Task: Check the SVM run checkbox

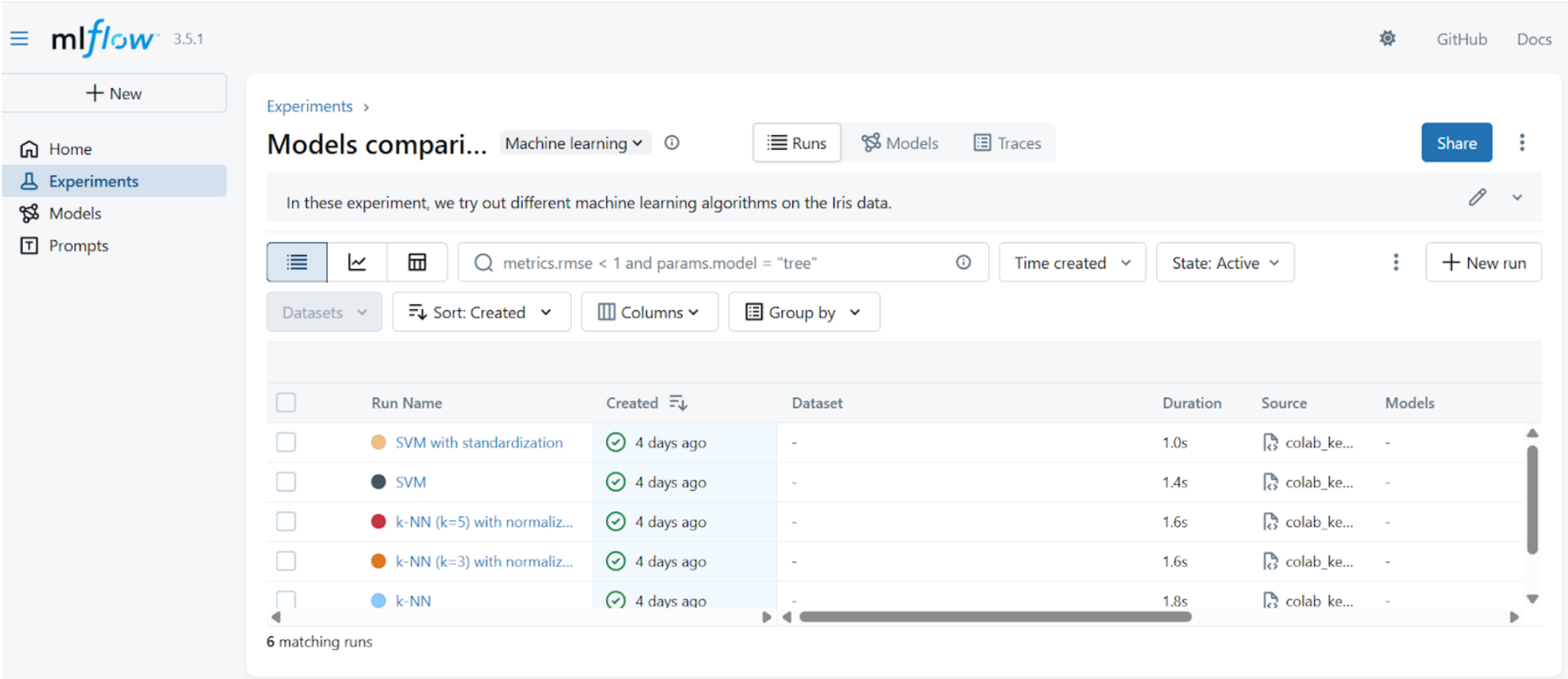Action: 286,482
